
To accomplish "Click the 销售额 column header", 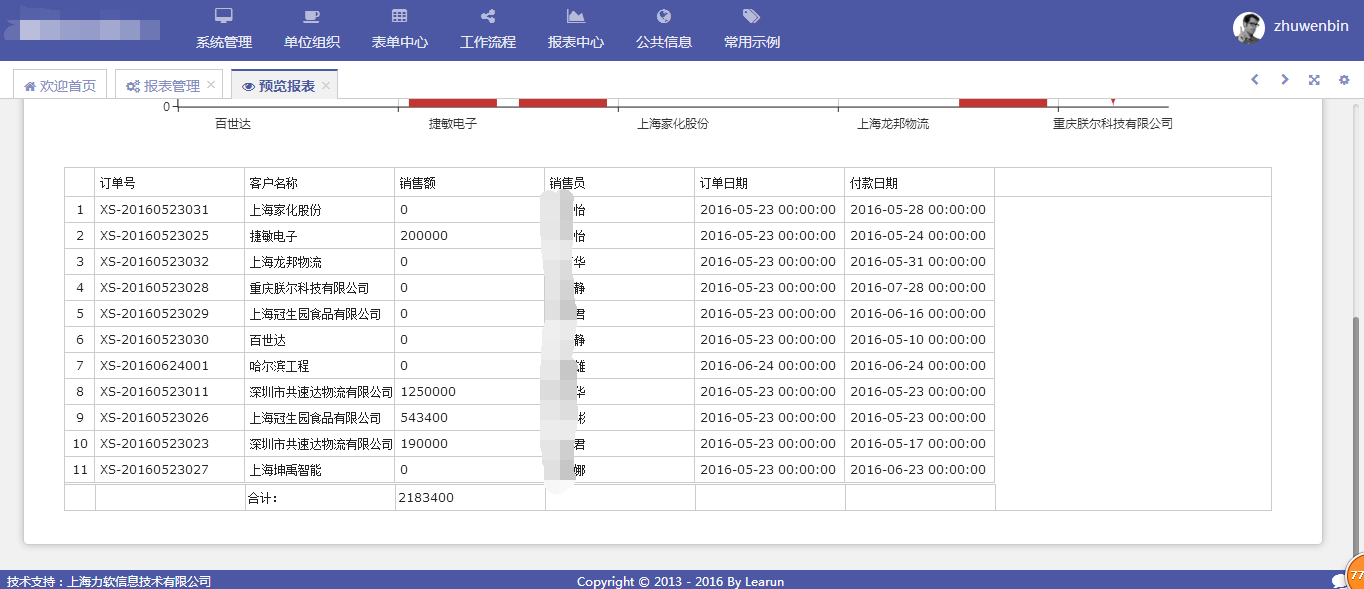I will [x=470, y=183].
